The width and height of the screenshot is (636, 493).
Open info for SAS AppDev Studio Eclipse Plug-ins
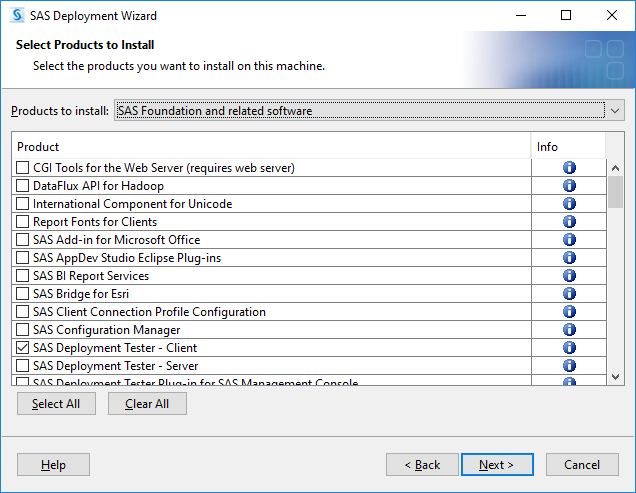569,258
